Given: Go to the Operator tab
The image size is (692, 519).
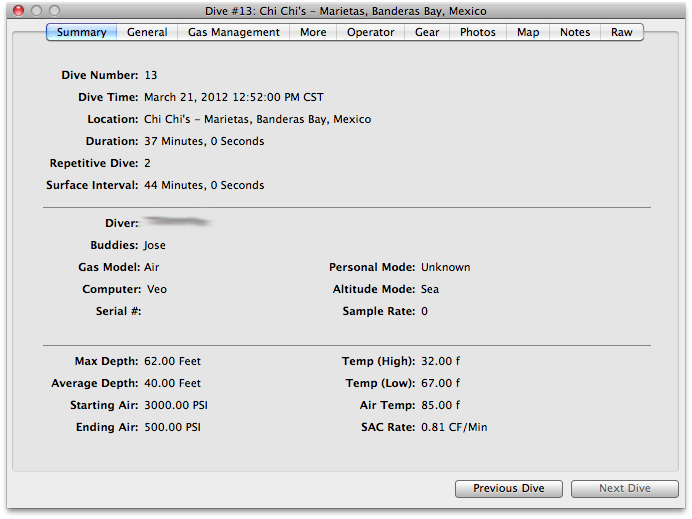Looking at the screenshot, I should click(x=371, y=32).
